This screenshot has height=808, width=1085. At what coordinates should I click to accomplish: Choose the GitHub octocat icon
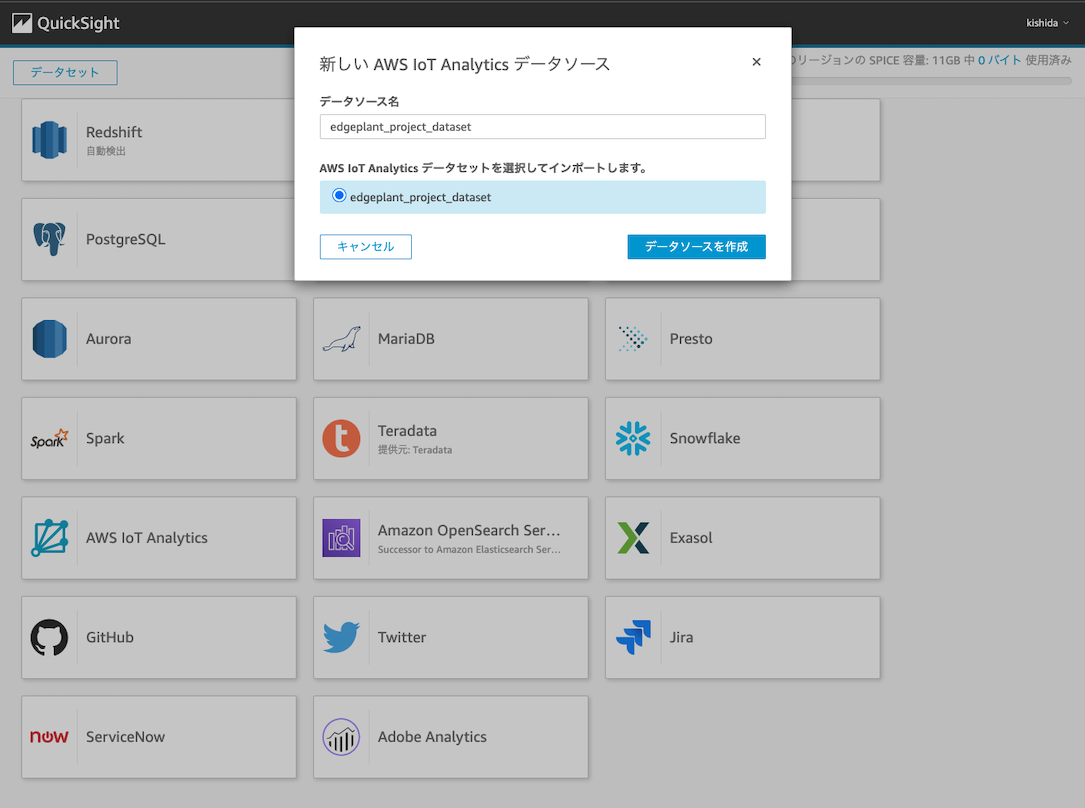click(x=50, y=637)
